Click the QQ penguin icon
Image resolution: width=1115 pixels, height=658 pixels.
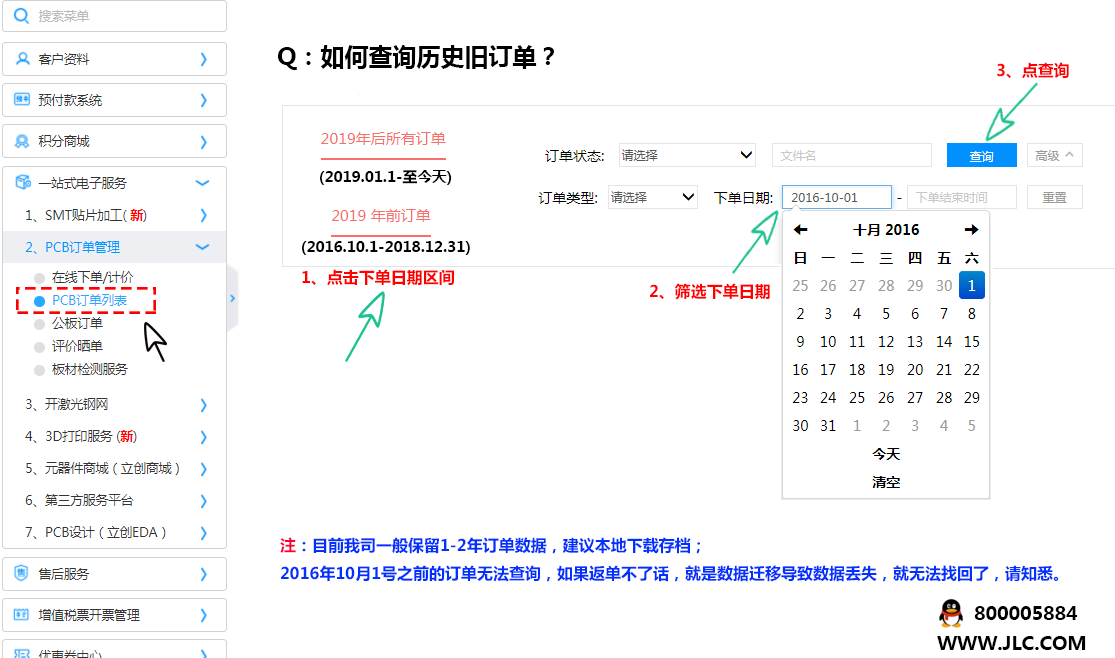click(x=951, y=613)
